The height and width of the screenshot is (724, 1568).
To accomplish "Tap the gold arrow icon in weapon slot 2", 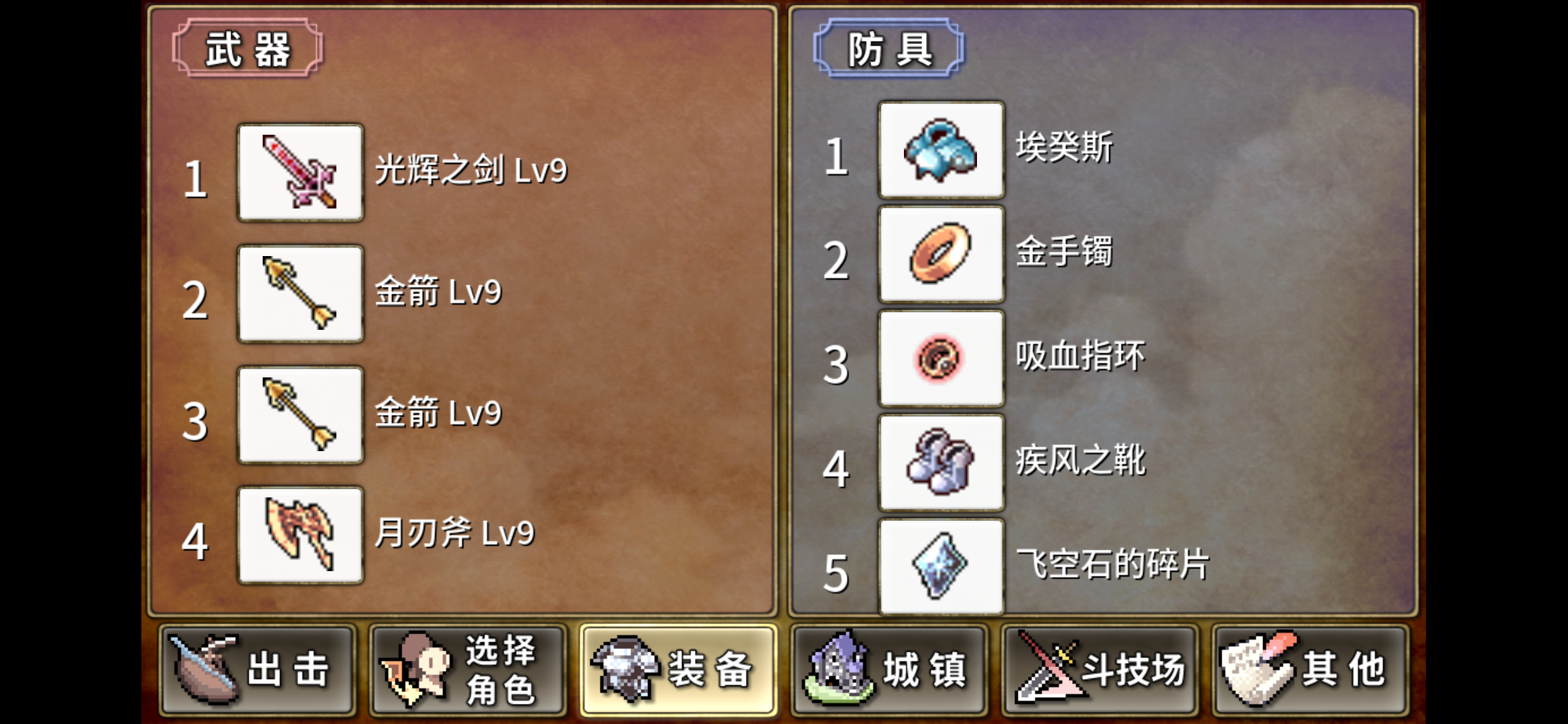I will click(x=300, y=294).
